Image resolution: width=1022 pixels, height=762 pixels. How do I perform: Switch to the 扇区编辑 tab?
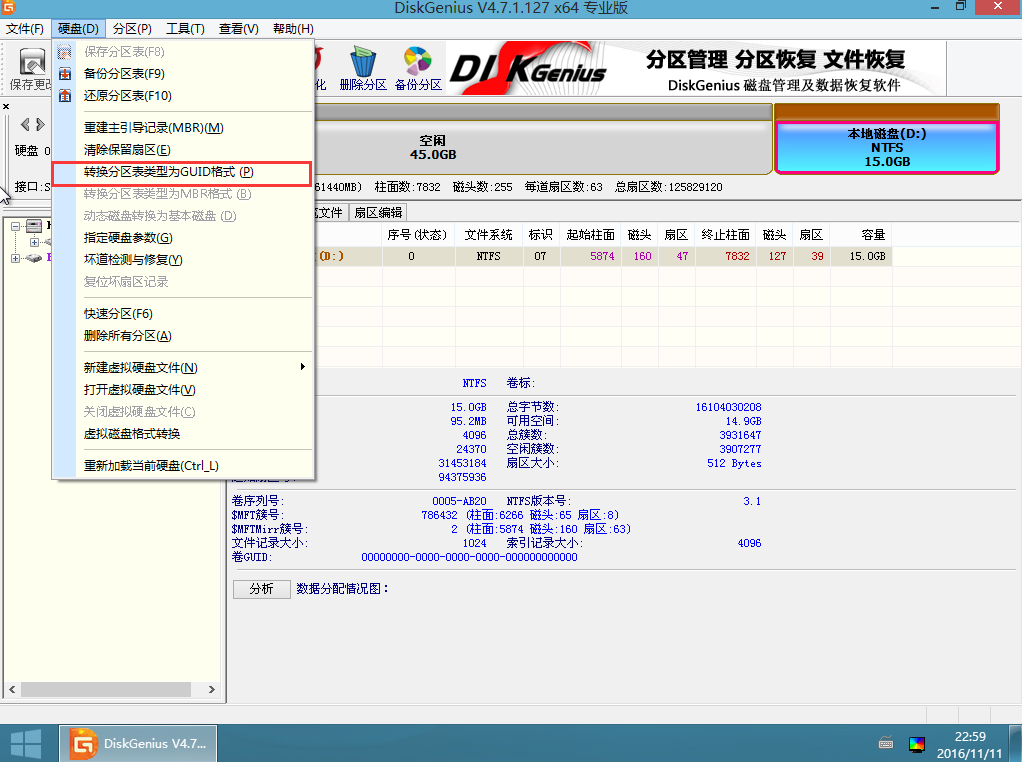tap(378, 212)
